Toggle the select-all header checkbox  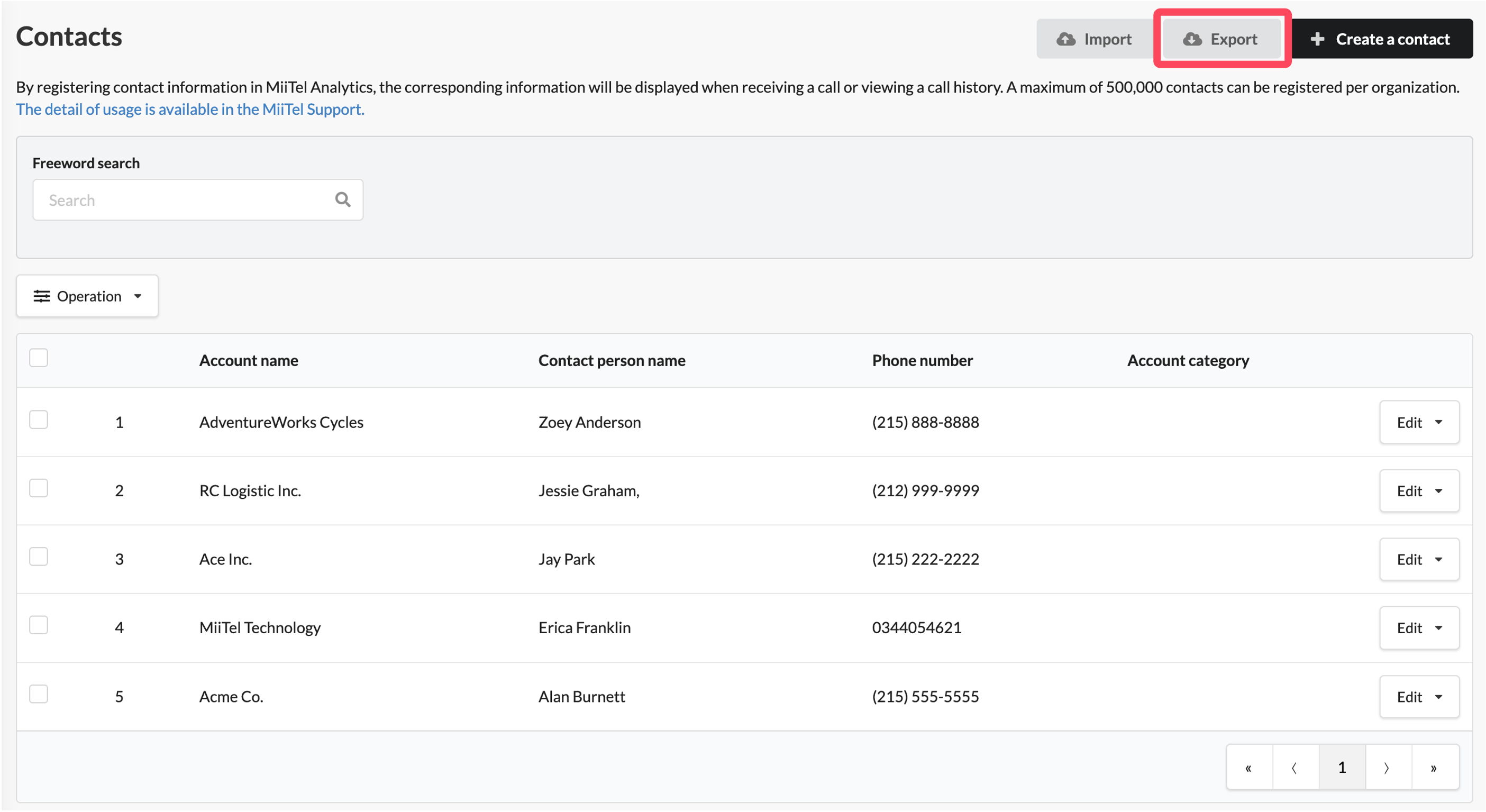tap(39, 358)
